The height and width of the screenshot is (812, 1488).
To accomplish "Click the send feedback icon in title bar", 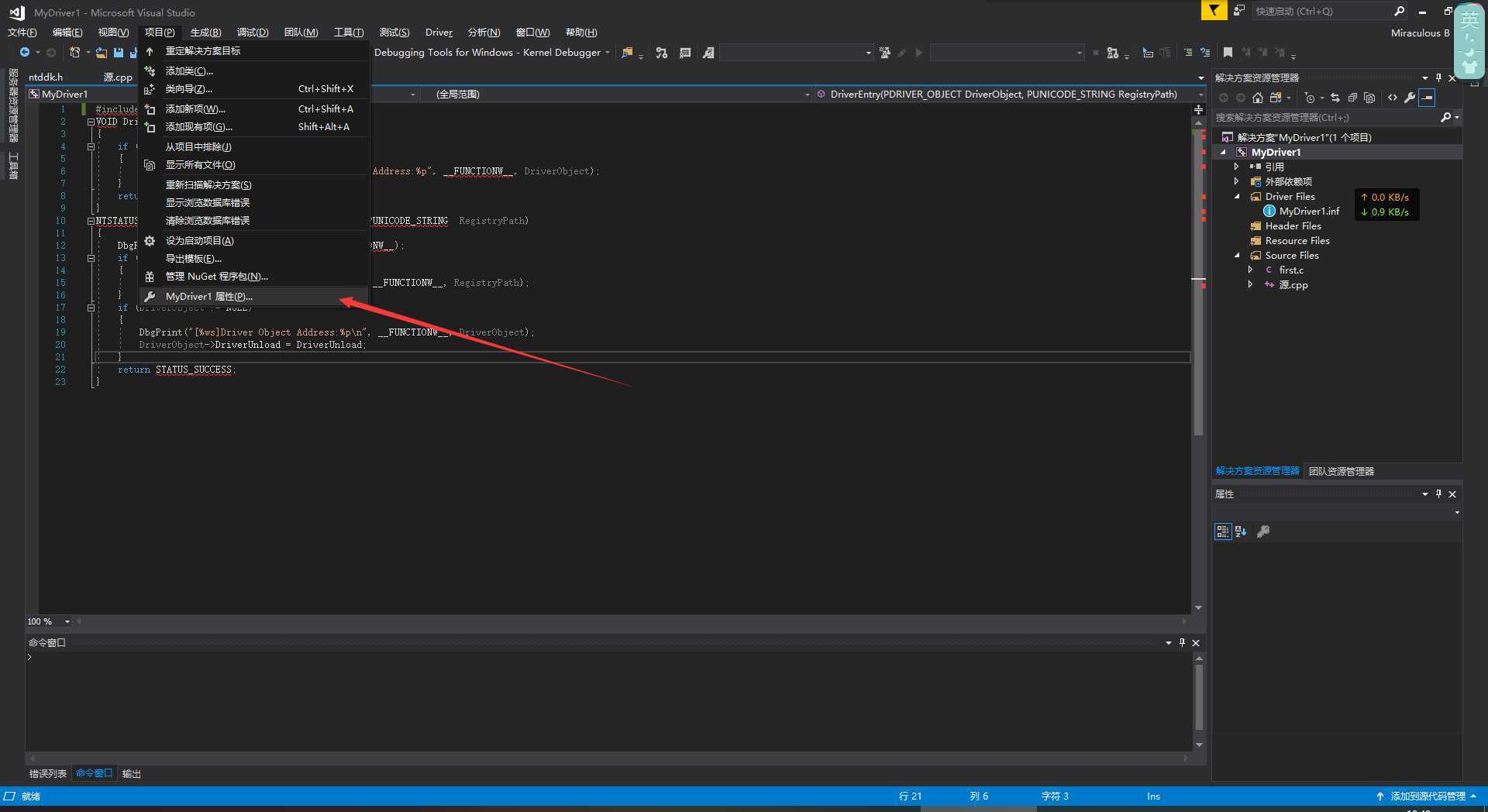I will 1239,11.
